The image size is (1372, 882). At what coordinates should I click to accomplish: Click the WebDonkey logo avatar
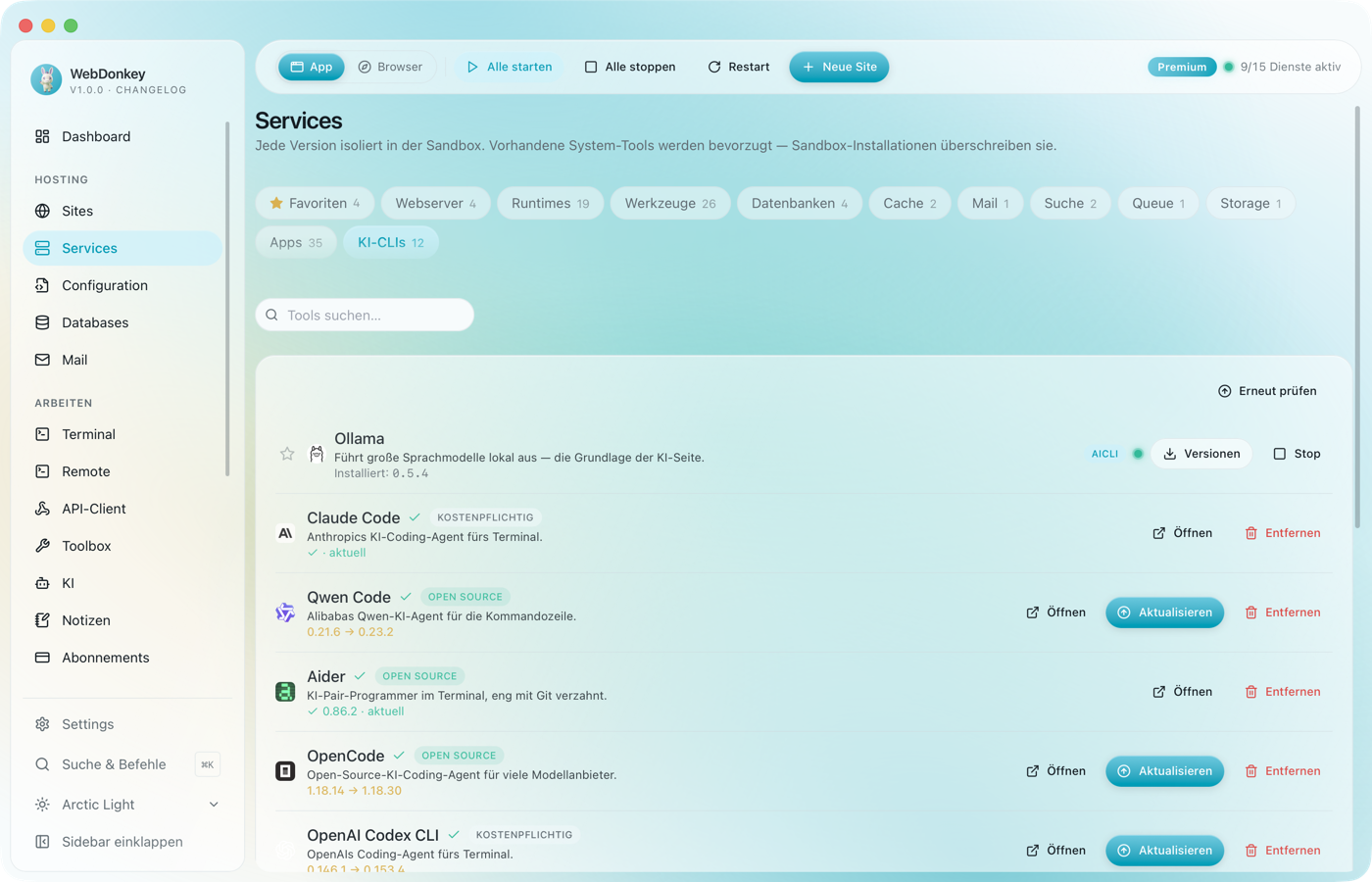(x=46, y=80)
